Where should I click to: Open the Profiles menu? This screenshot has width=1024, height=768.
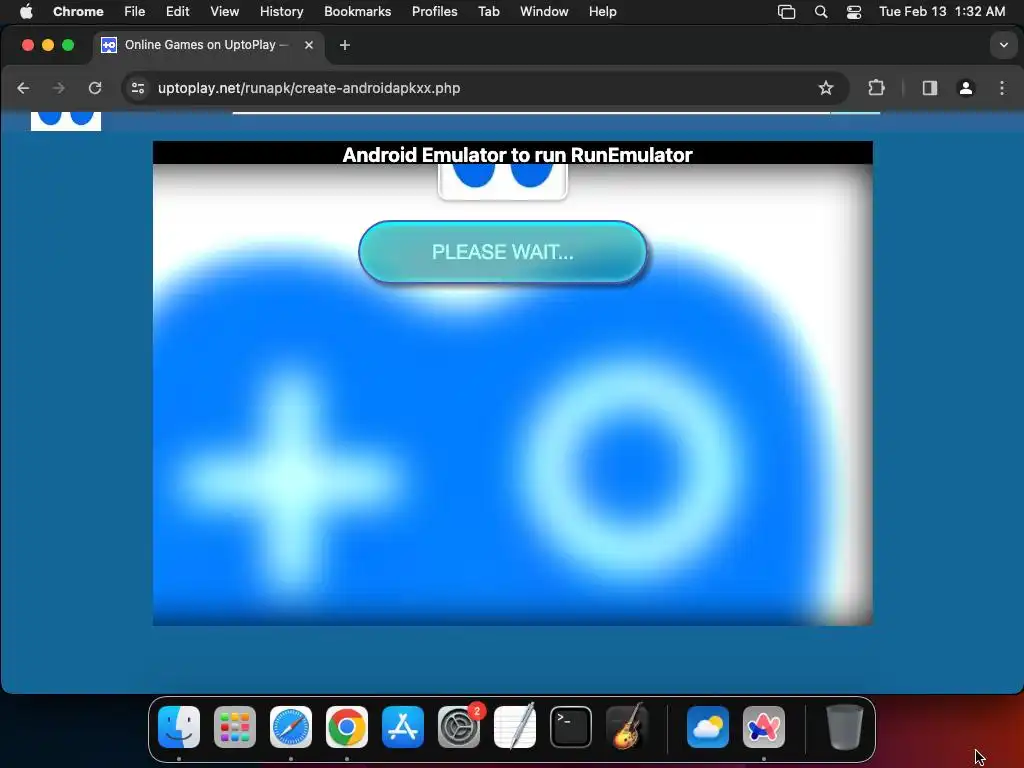[434, 12]
